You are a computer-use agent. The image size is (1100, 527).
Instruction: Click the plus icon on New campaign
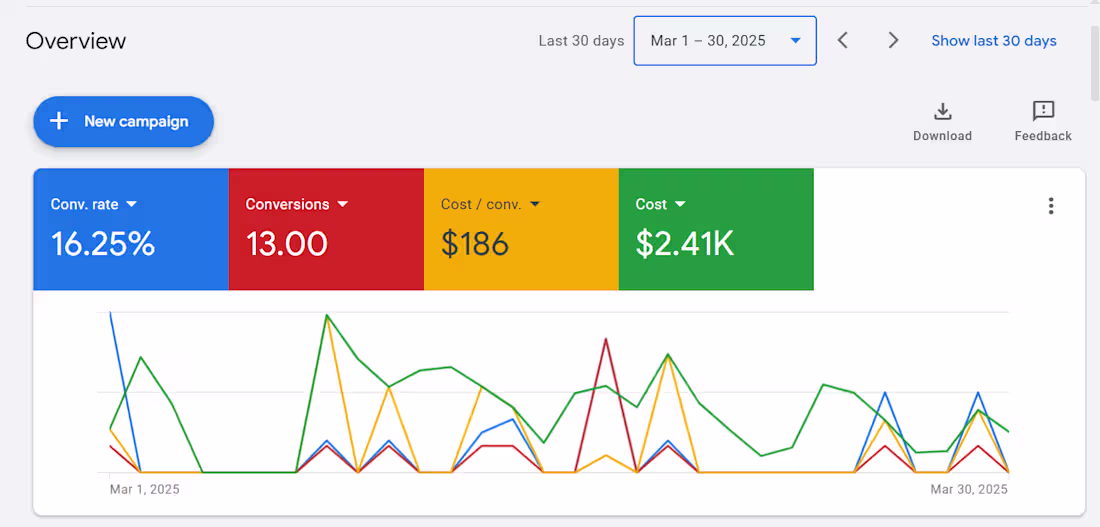click(x=60, y=121)
